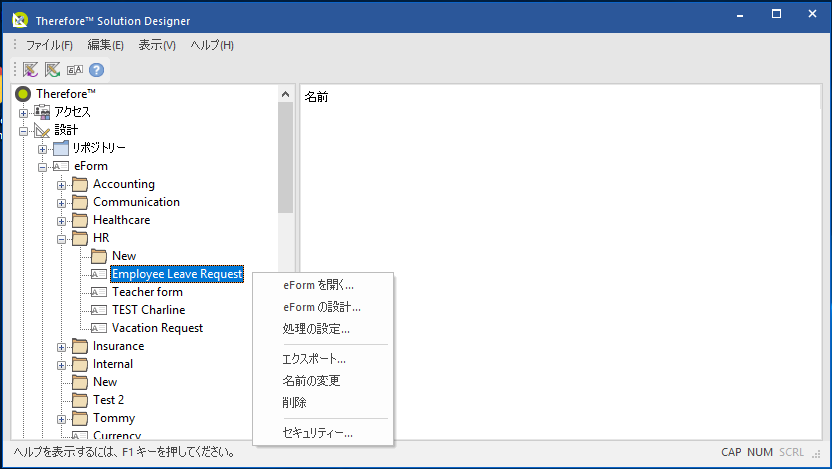
Task: Click the CAP indicator in status bar
Action: [x=731, y=452]
